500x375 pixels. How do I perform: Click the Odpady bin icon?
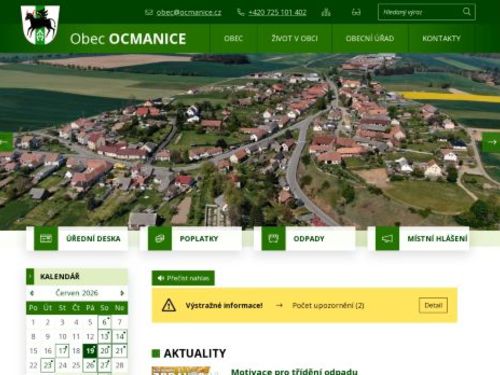[x=274, y=238]
